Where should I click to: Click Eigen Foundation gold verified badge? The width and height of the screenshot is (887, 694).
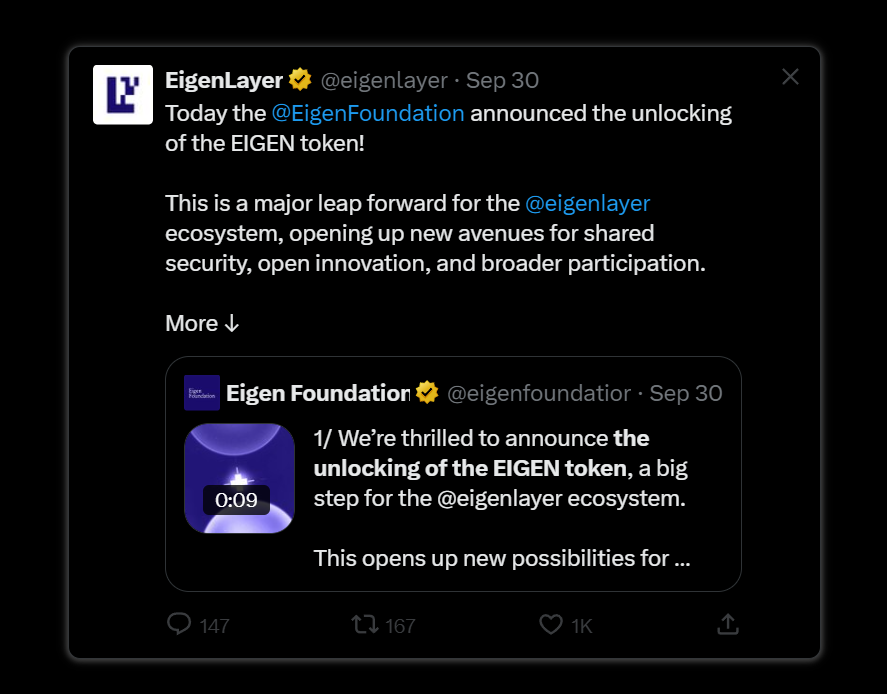click(427, 393)
